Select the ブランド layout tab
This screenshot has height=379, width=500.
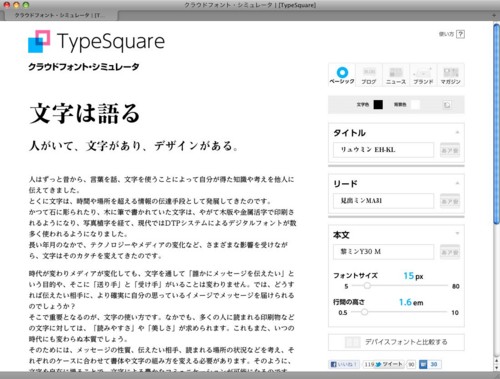pos(423,75)
